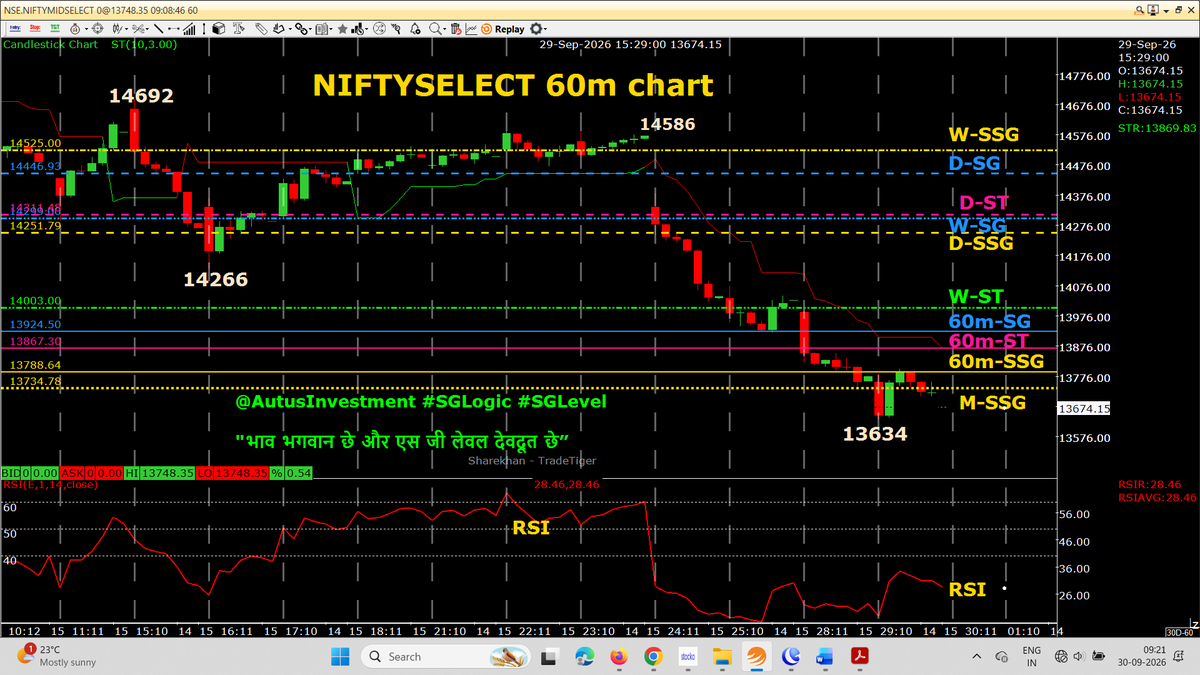Select the diagonal trend line tool

[x=158, y=29]
